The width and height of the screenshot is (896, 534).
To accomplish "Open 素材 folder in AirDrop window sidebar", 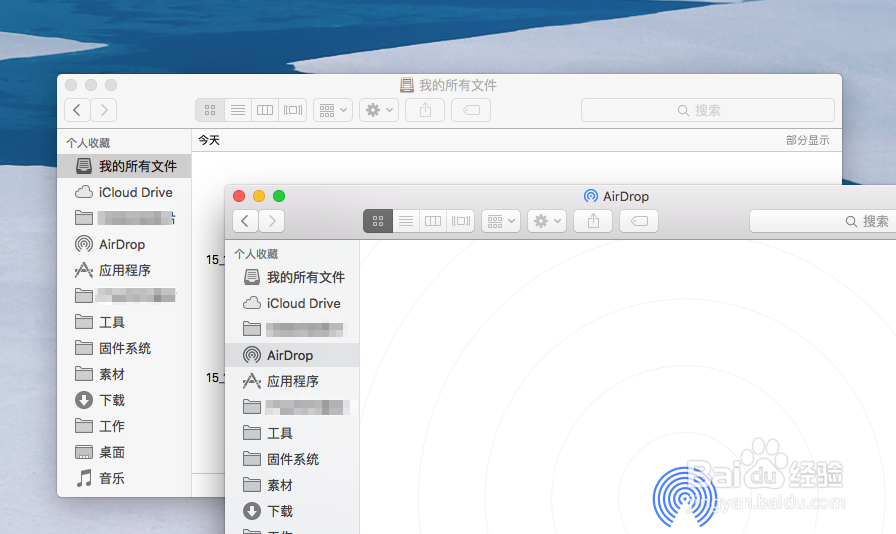I will tap(293, 485).
